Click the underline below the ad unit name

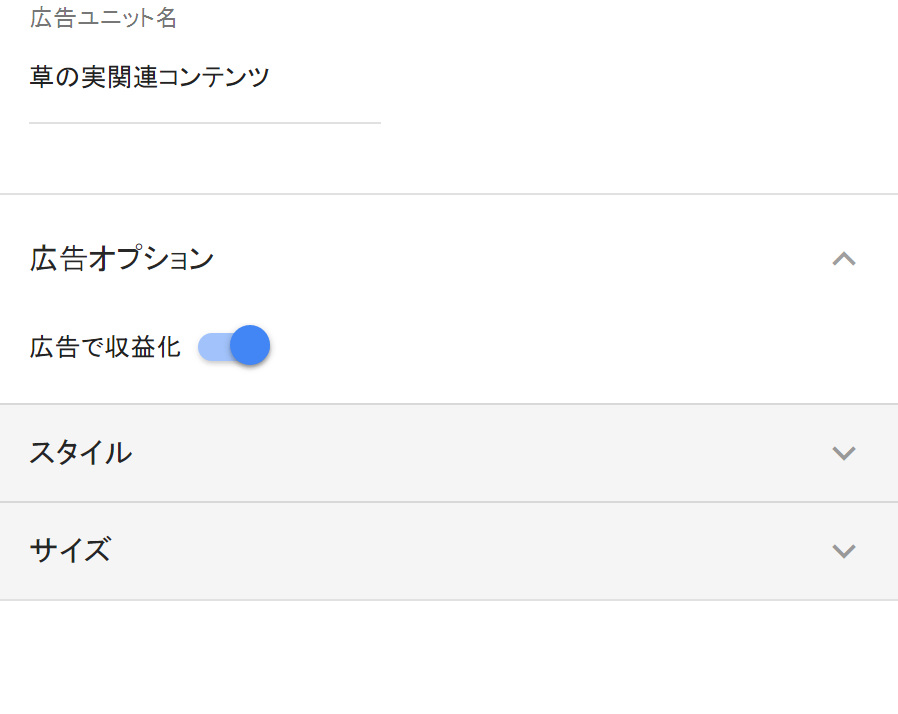pos(205,122)
